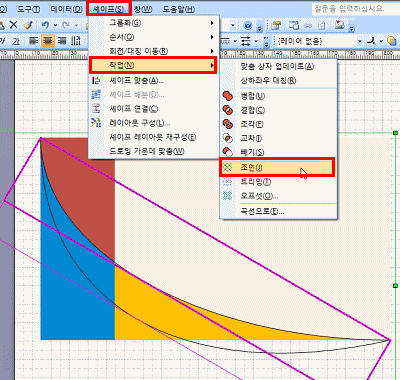Screen dimensions: 400x380
Task: Click the format painter brush icon
Action: pos(27,25)
